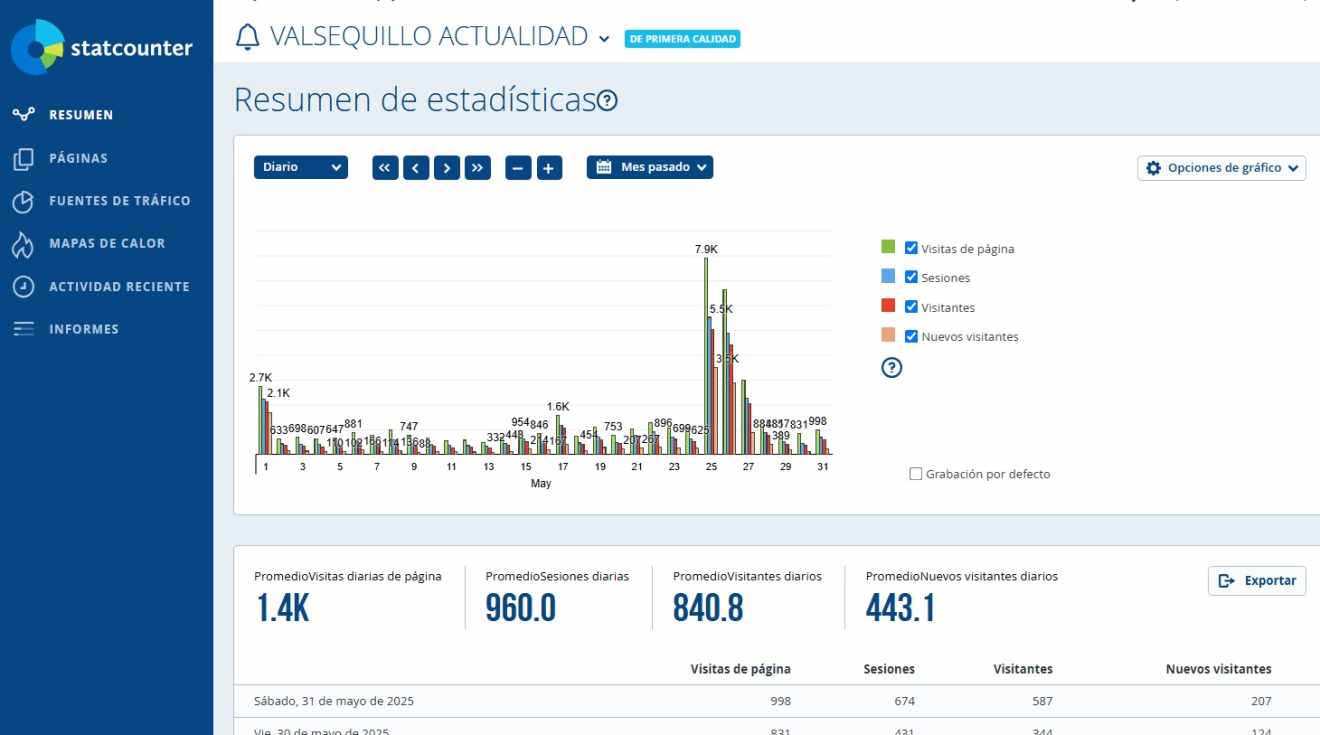The width and height of the screenshot is (1320, 735).
Task: Click the 998 page views cell
Action: coord(779,701)
